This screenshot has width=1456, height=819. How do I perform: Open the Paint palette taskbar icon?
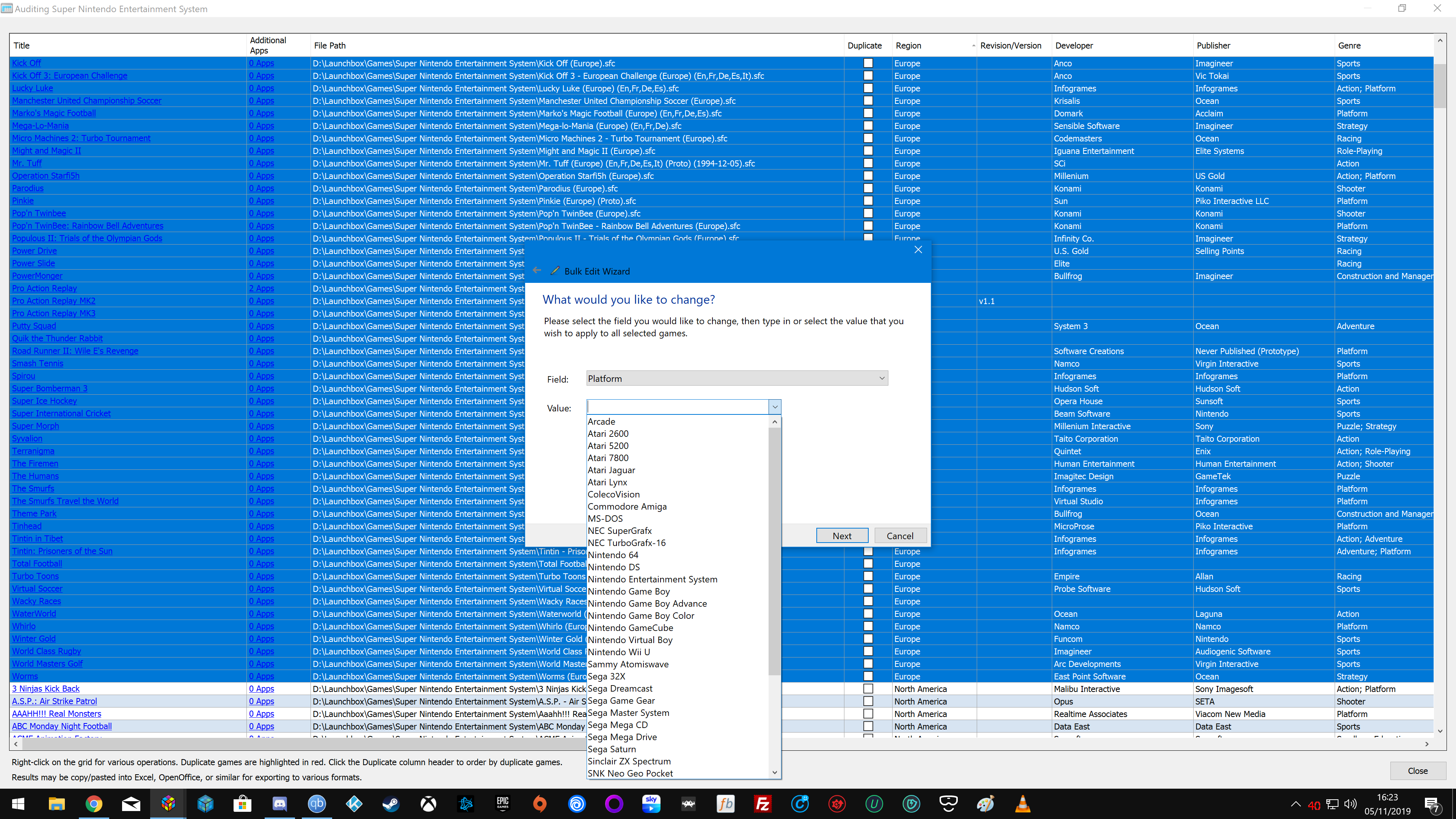[985, 804]
